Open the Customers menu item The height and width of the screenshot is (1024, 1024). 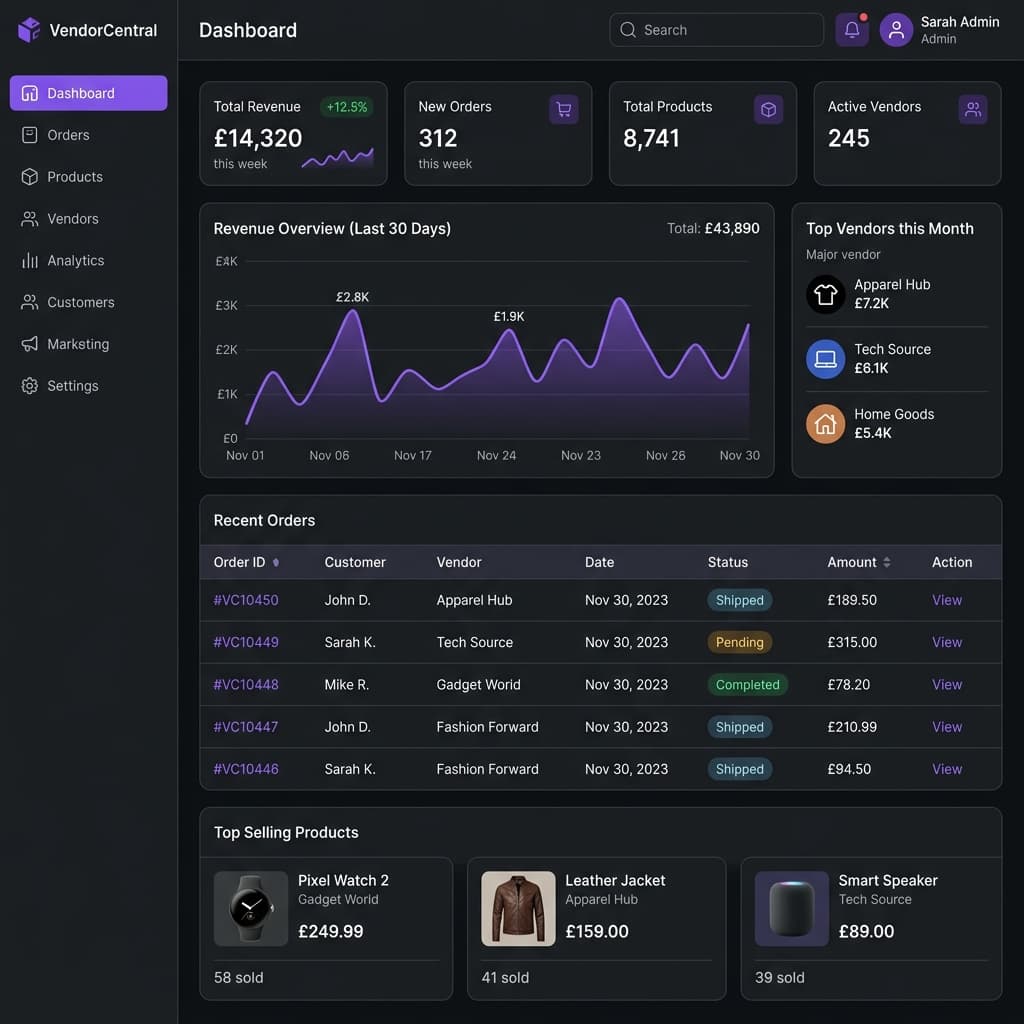(x=88, y=302)
